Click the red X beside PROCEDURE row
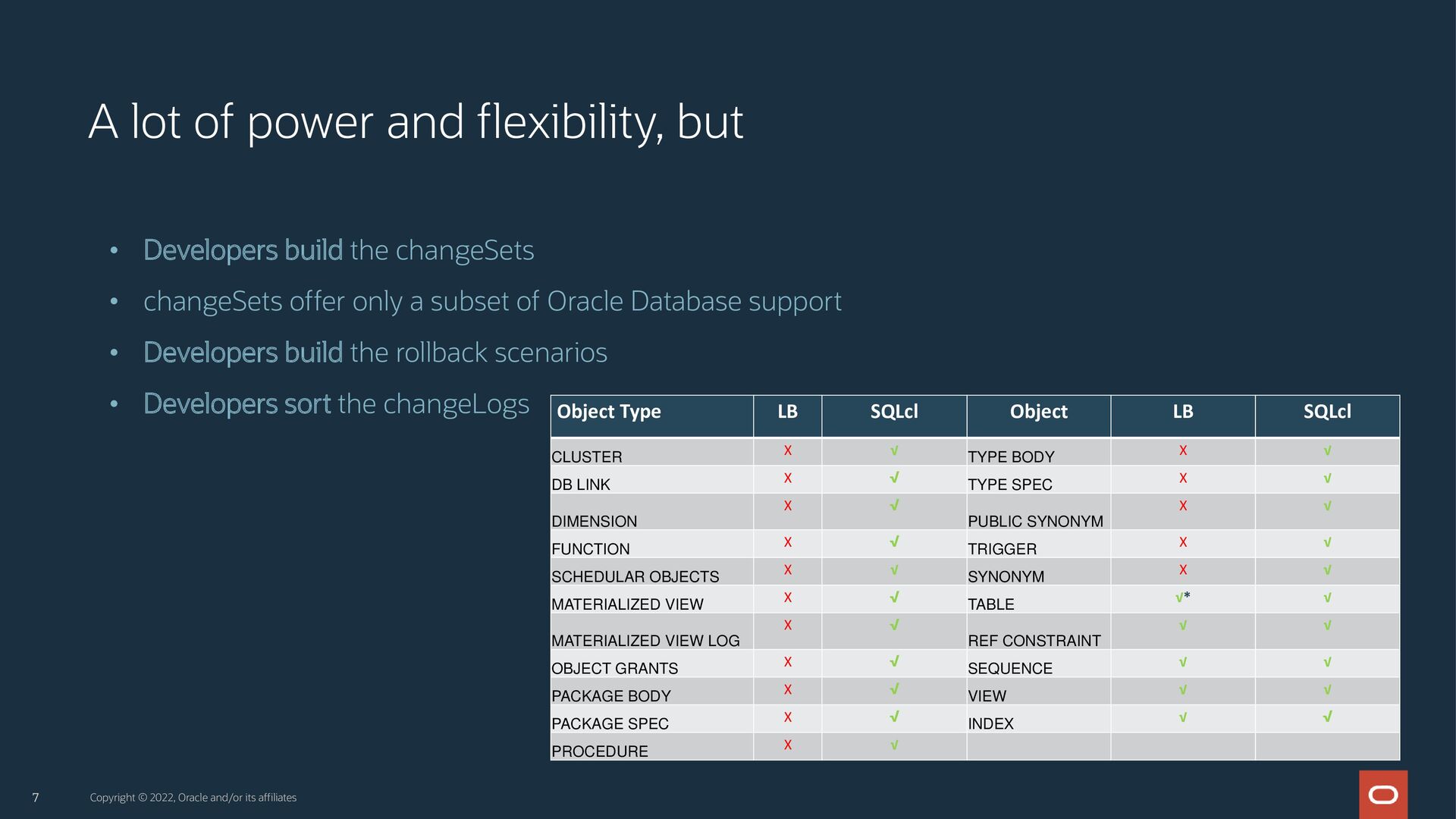This screenshot has height=819, width=1456. (787, 745)
